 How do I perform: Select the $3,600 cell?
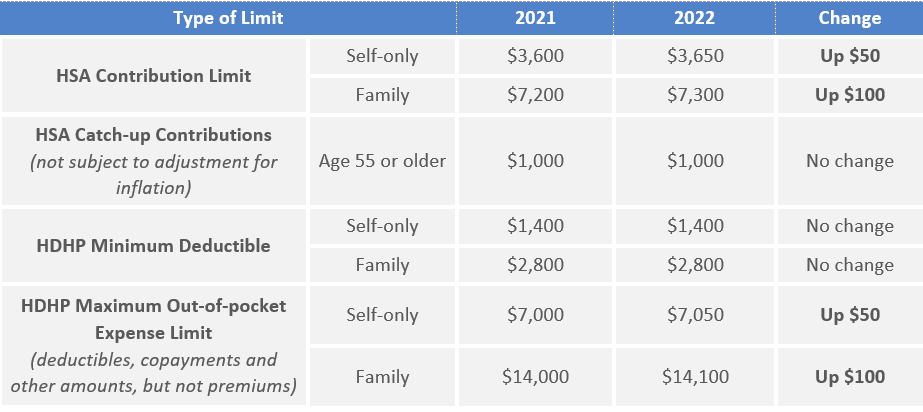535,57
